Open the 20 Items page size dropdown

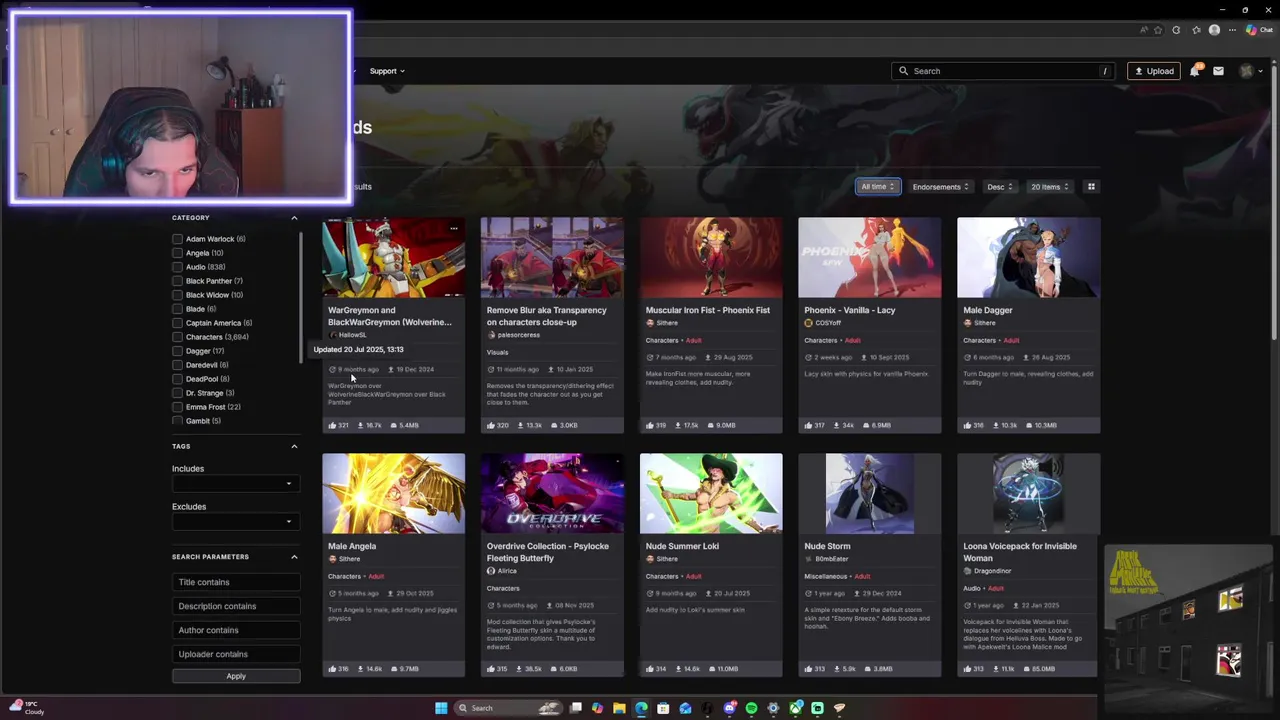click(x=1050, y=187)
